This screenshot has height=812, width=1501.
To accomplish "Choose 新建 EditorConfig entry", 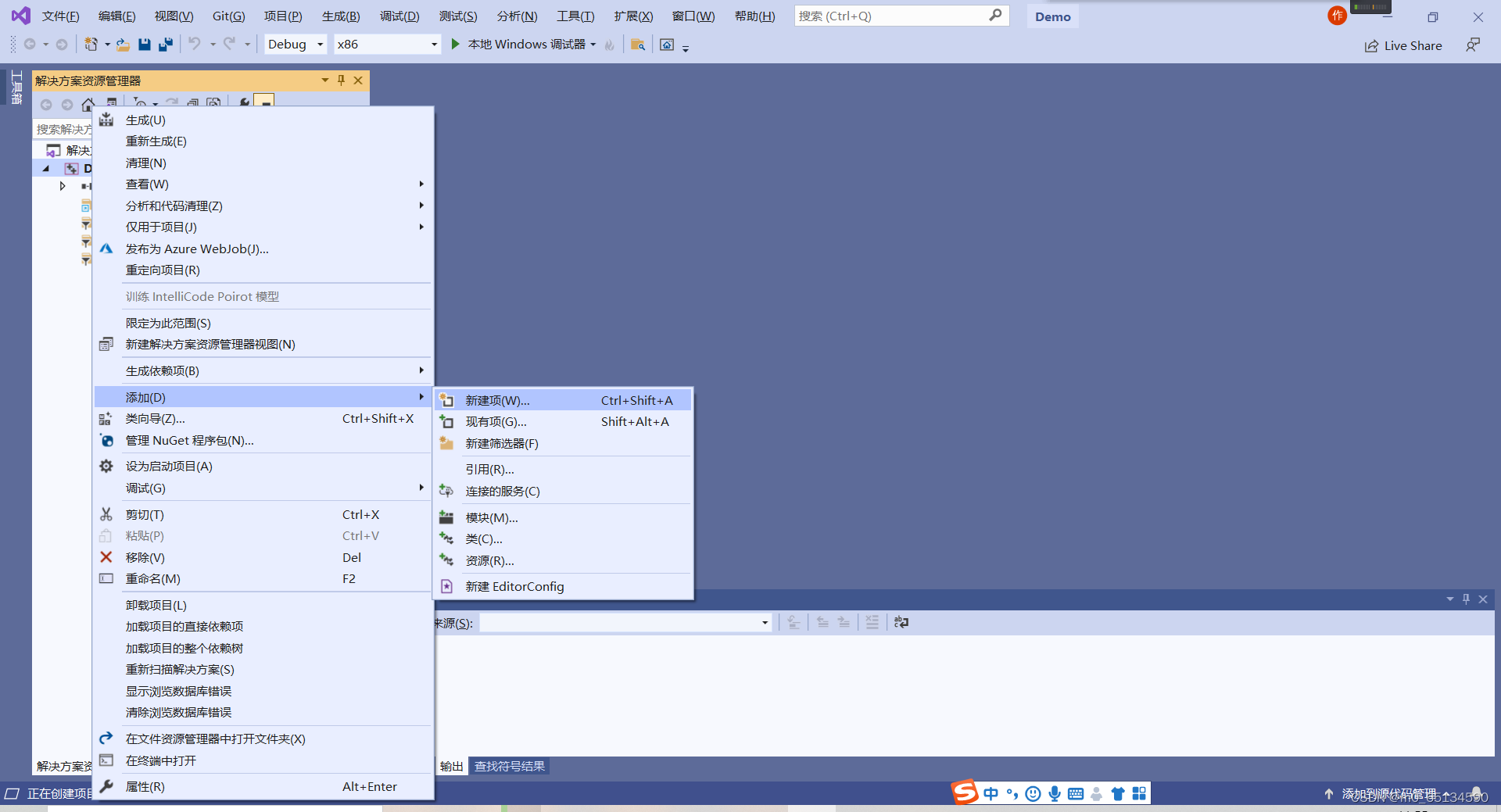I will coord(564,586).
